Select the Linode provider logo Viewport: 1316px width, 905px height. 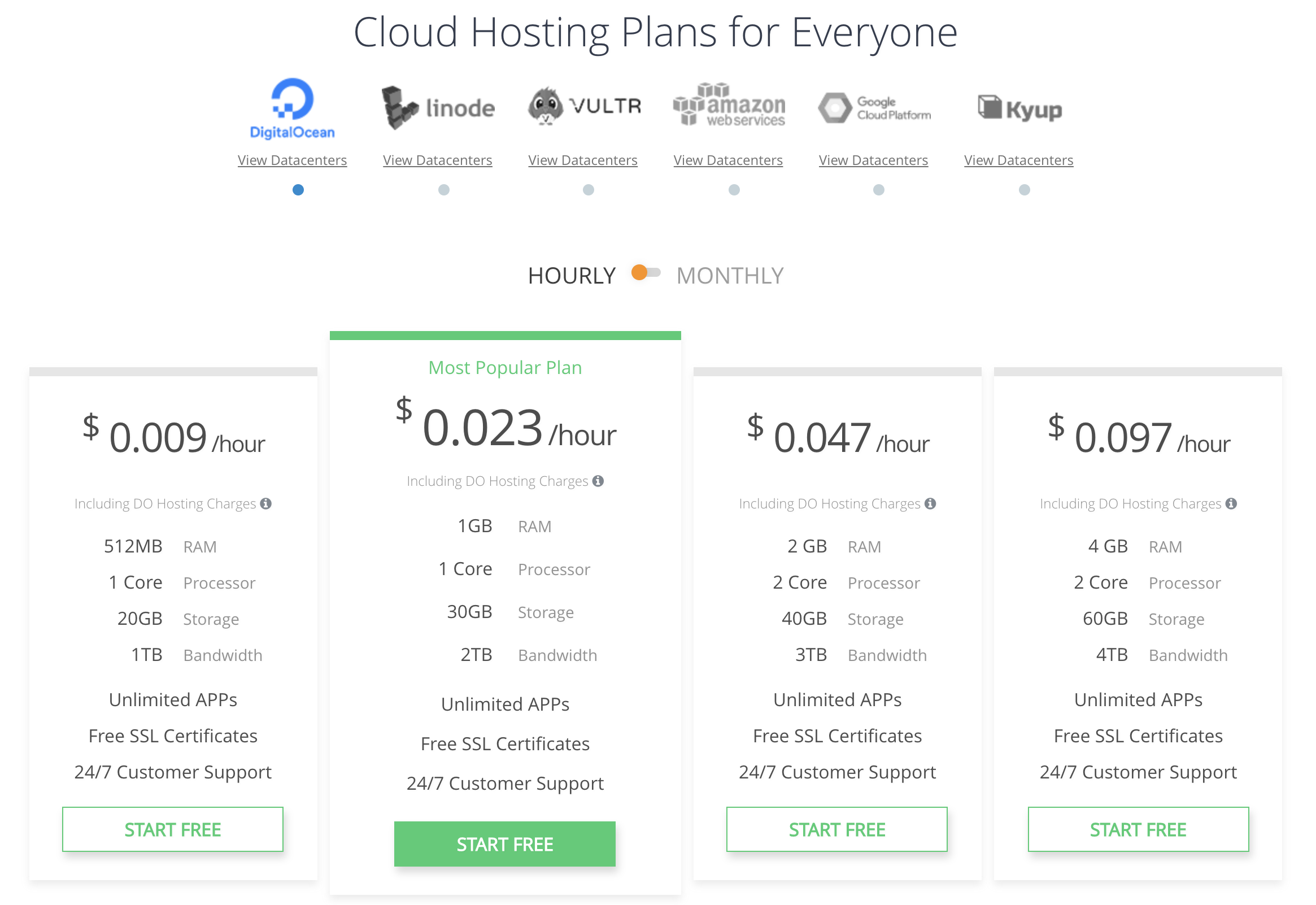[x=438, y=108]
